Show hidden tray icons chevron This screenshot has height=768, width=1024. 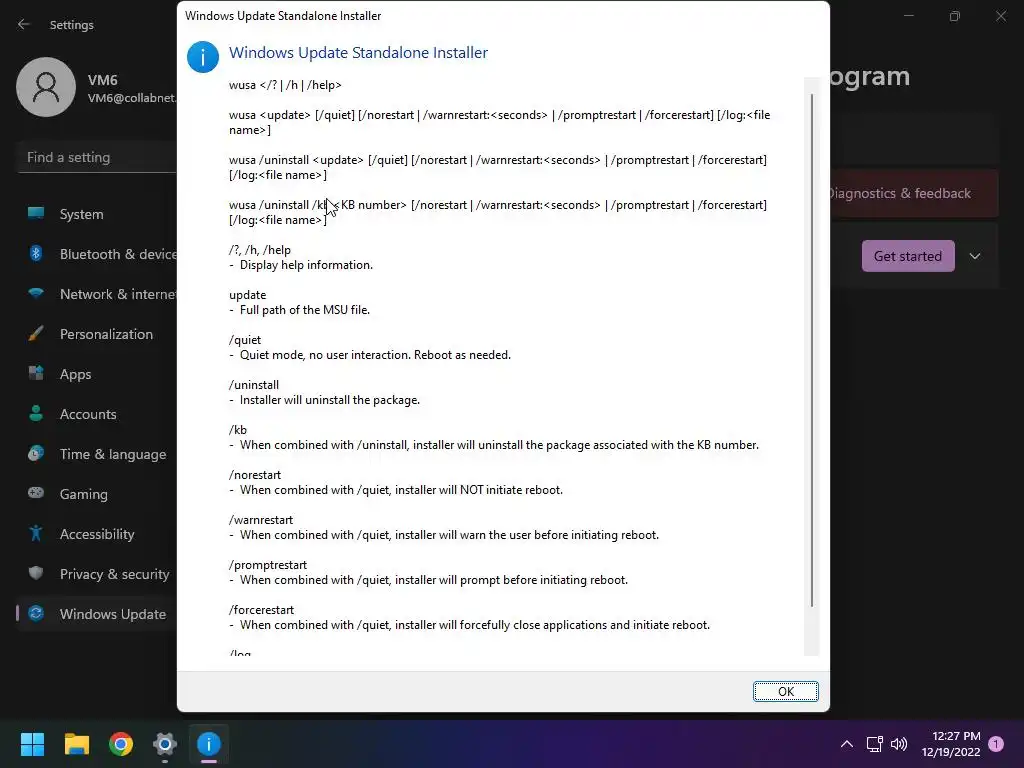(x=847, y=744)
